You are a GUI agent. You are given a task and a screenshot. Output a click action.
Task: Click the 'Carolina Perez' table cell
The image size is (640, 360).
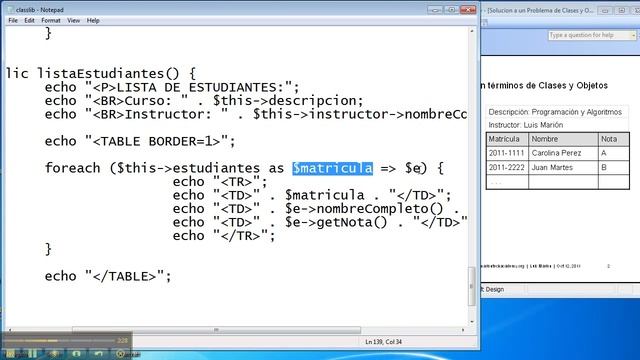click(x=563, y=153)
